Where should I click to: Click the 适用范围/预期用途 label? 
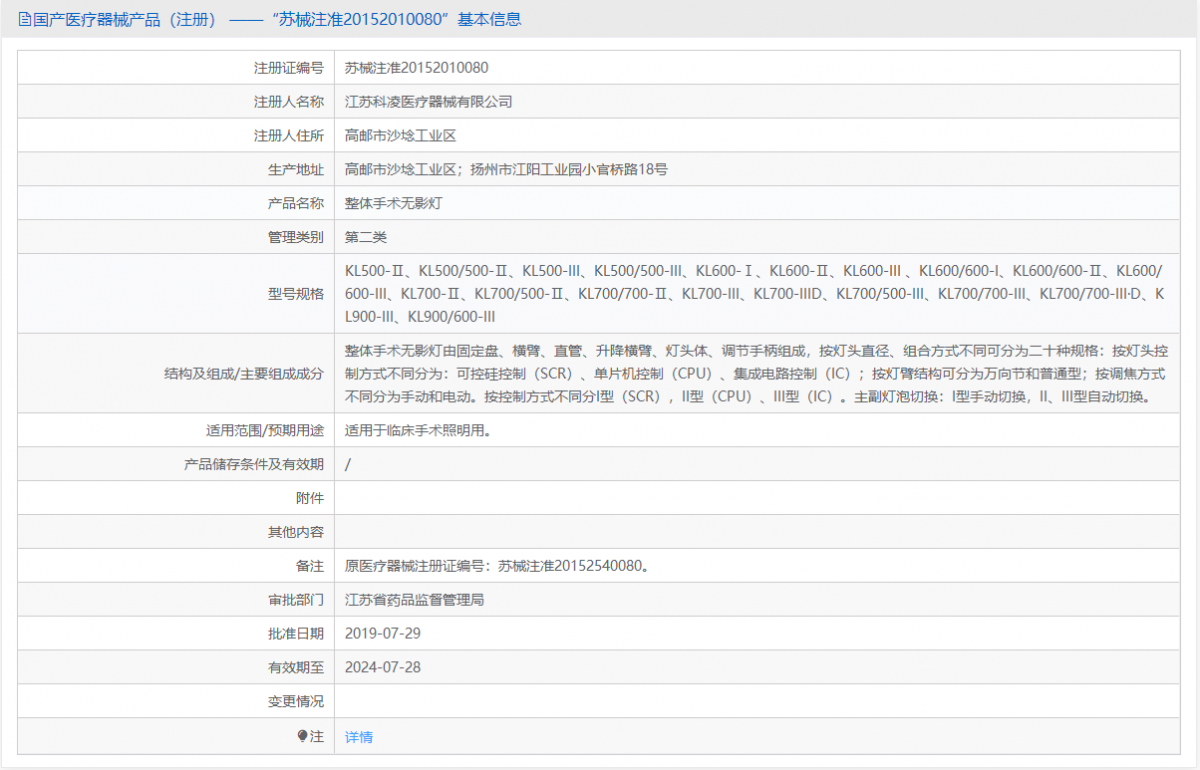point(264,431)
